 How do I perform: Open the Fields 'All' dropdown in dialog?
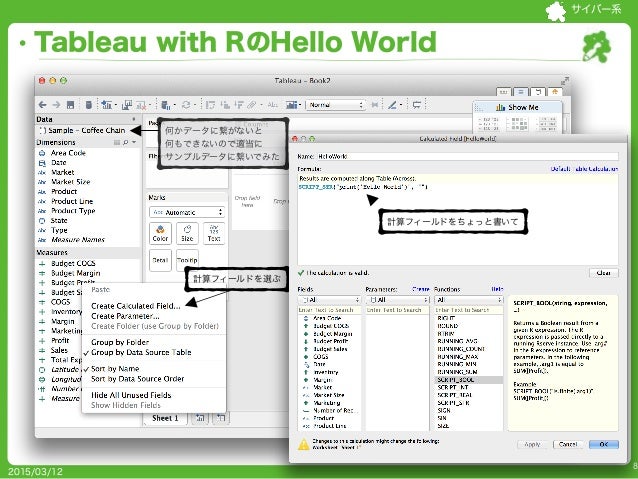[x=330, y=300]
